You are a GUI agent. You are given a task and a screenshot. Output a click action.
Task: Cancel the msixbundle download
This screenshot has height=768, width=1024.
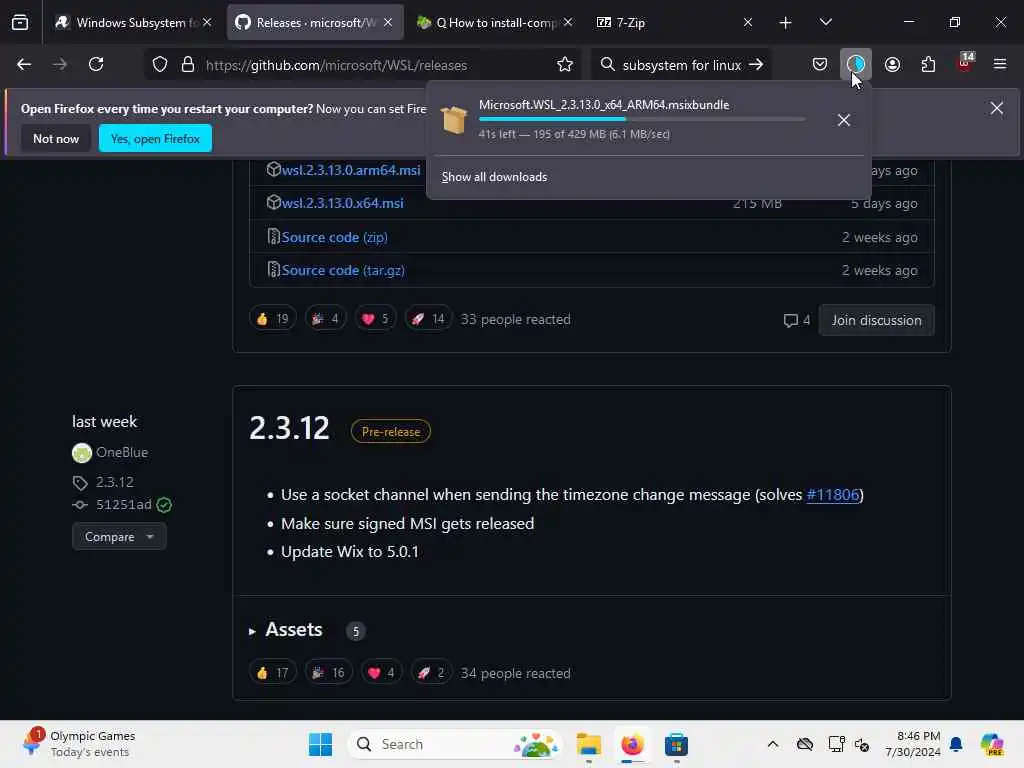click(844, 120)
